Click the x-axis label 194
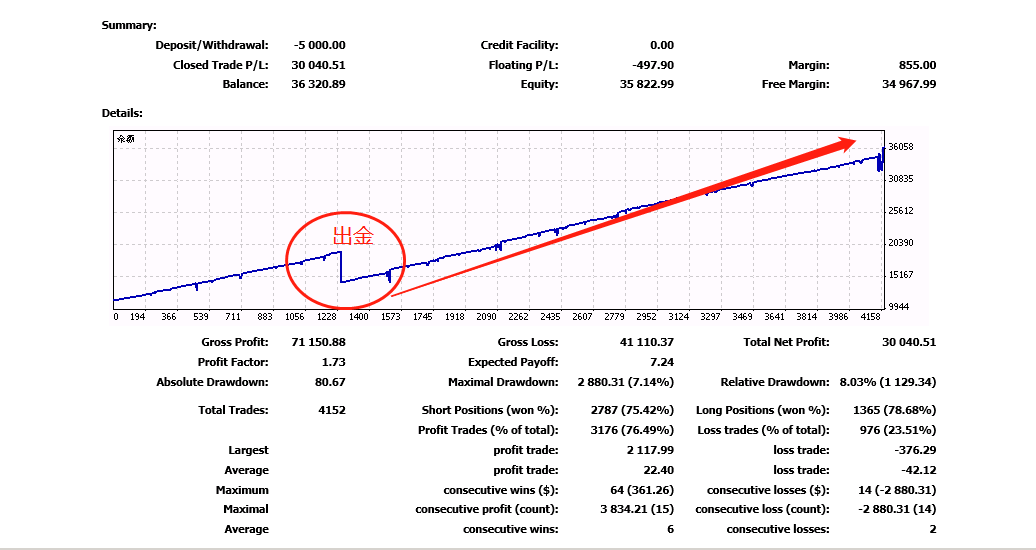 coord(137,317)
